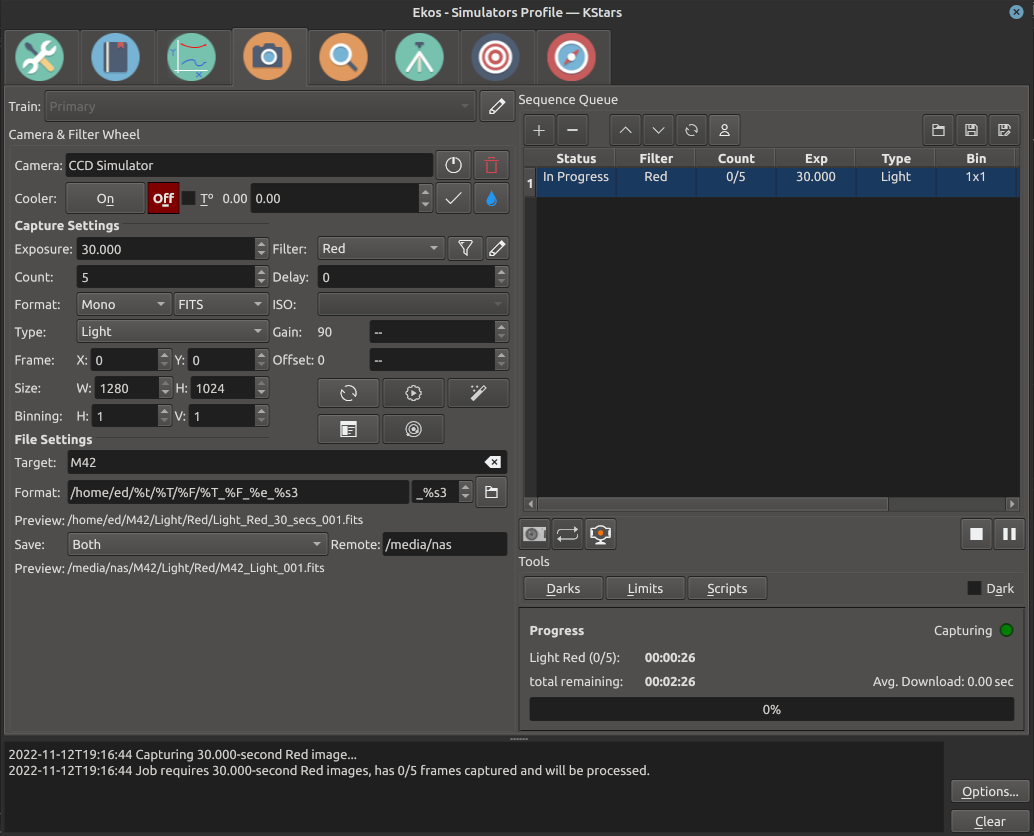Enable the Dark checkbox near Scripts
The height and width of the screenshot is (836, 1034).
[973, 588]
